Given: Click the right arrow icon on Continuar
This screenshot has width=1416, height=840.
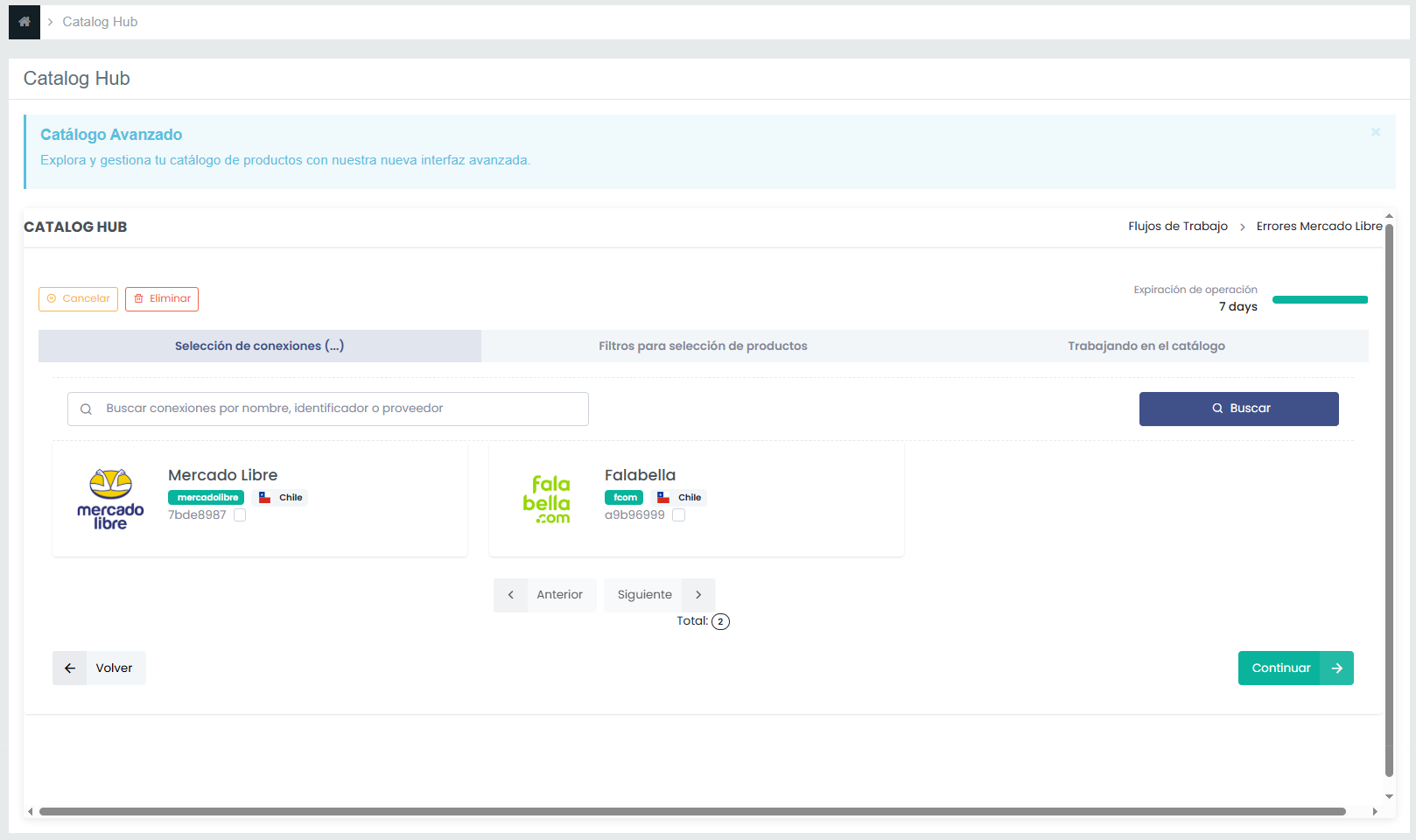Looking at the screenshot, I should 1336,668.
